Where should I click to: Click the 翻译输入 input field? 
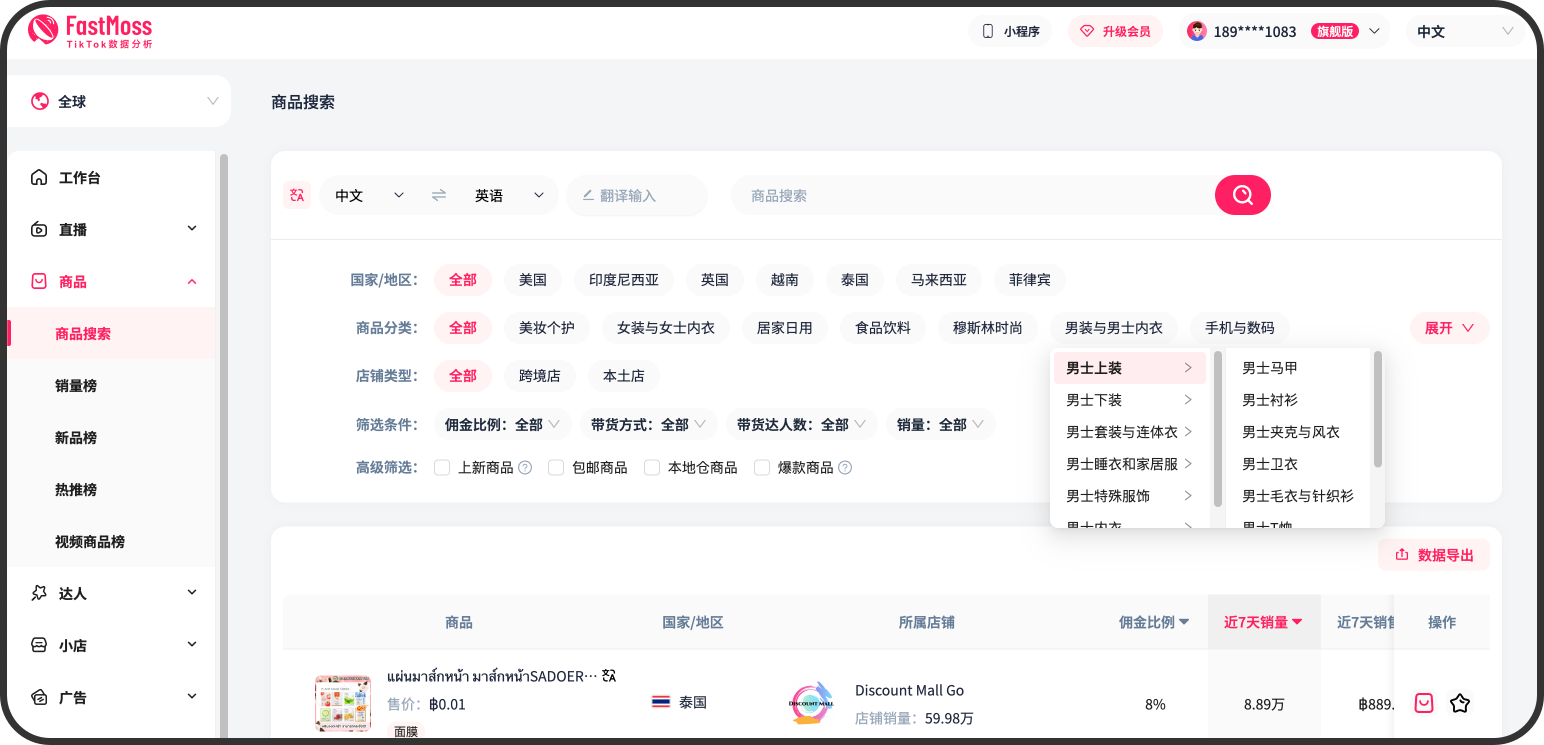(x=637, y=195)
